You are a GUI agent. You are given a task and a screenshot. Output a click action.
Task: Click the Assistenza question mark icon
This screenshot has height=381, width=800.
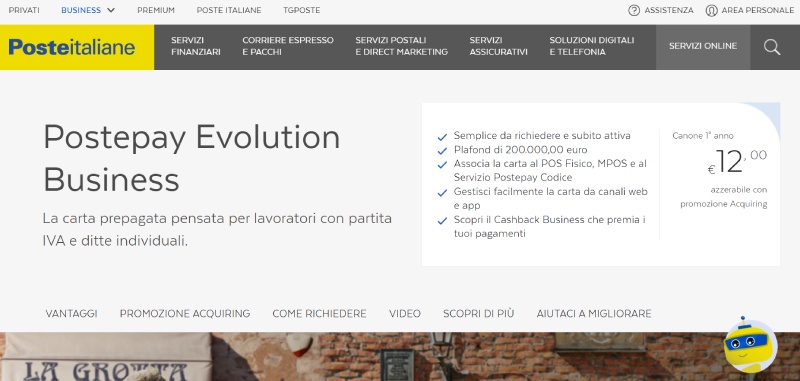click(634, 10)
